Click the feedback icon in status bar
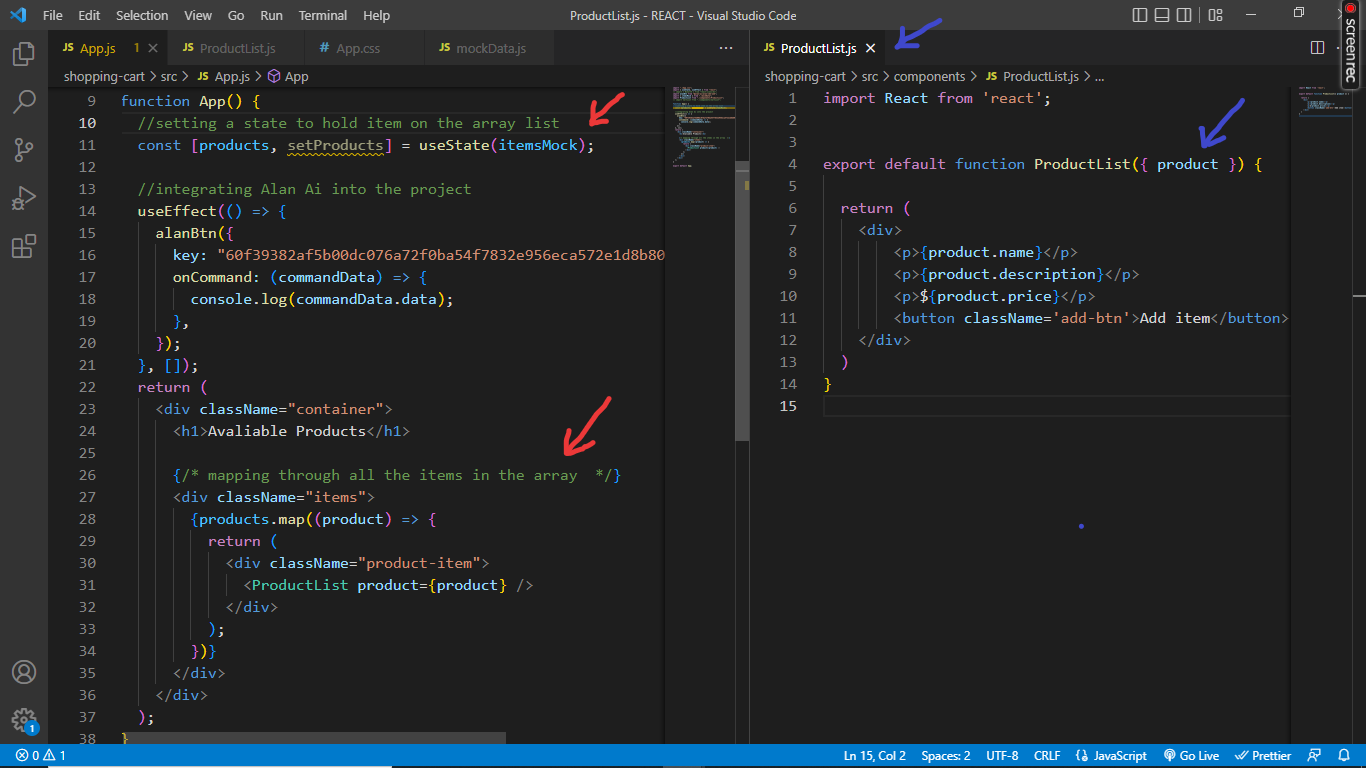Screen dimensions: 1366x768 [1314, 756]
